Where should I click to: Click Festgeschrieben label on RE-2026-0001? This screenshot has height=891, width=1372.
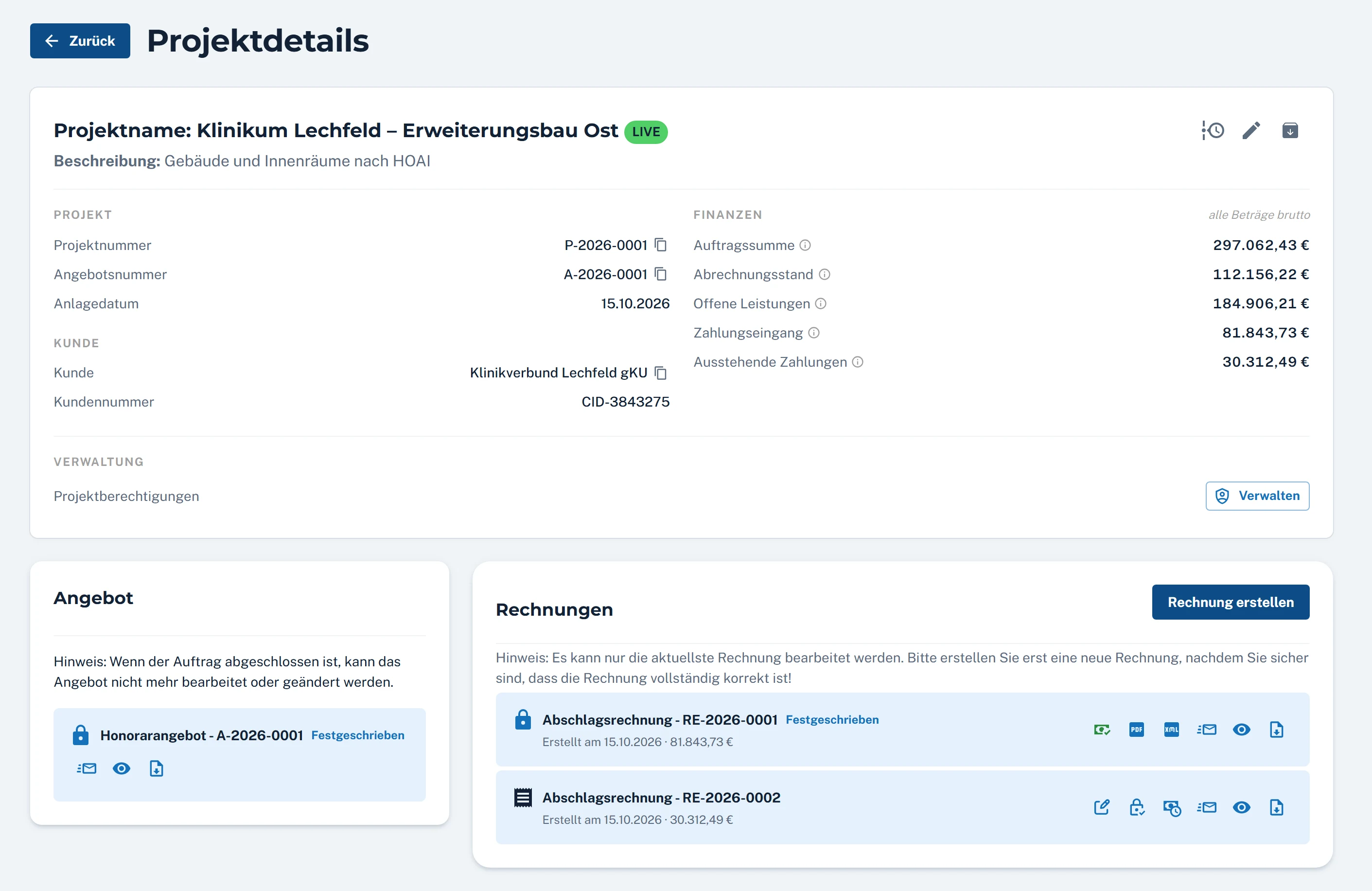pos(832,720)
